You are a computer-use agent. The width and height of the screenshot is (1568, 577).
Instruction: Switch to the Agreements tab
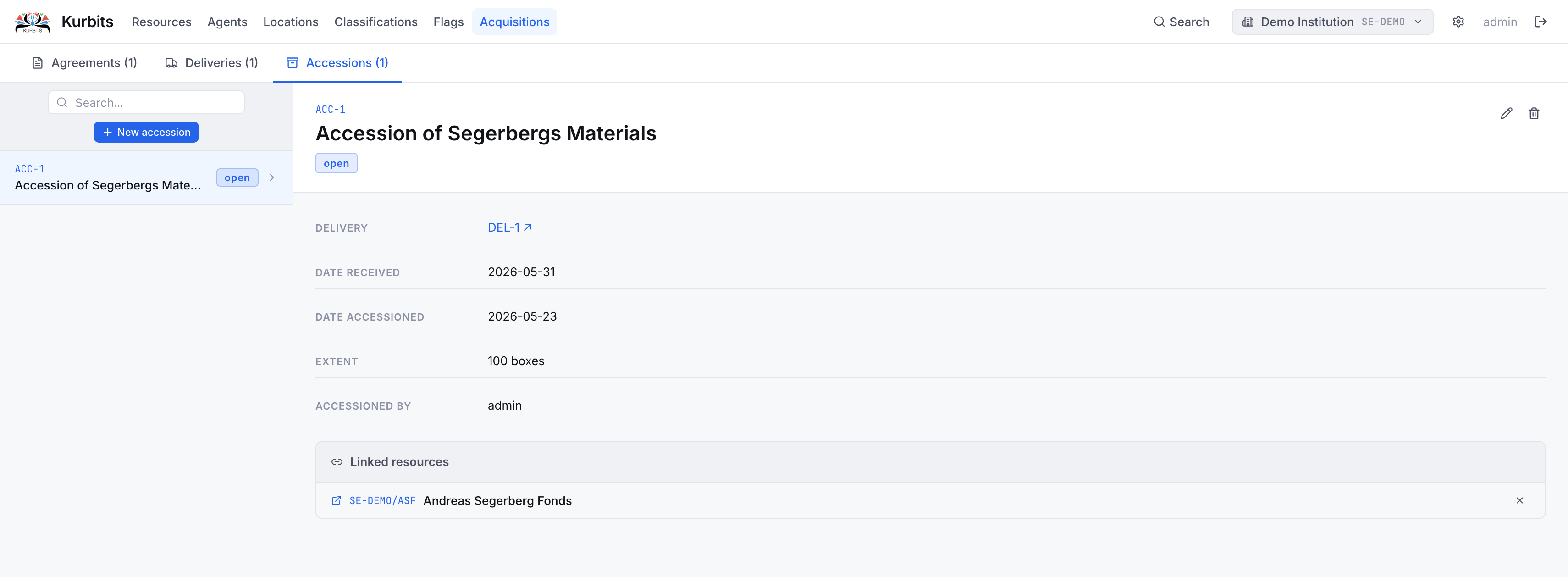click(x=84, y=63)
